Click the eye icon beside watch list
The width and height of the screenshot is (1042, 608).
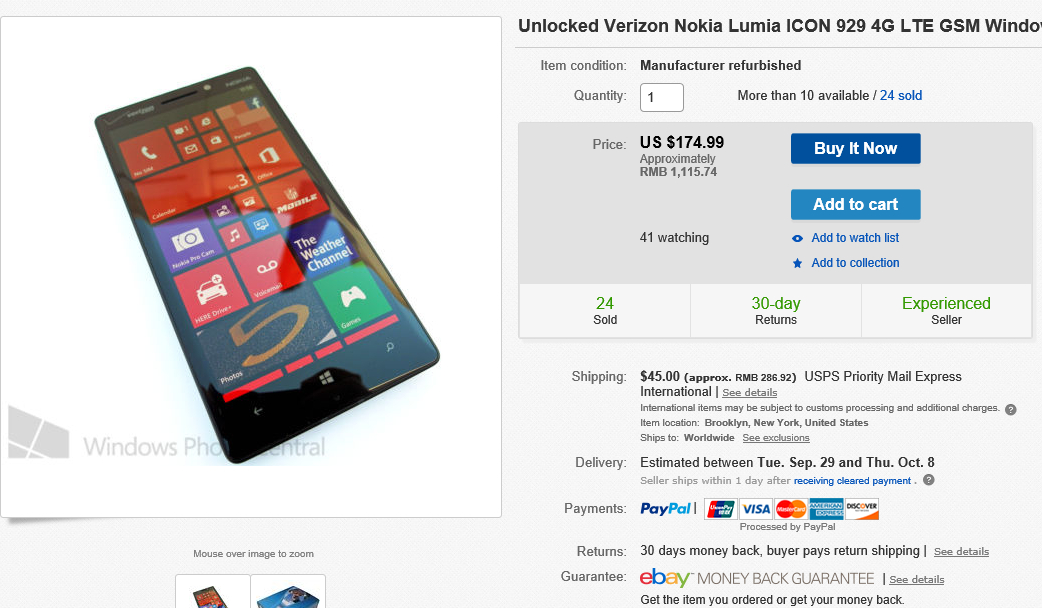(x=797, y=238)
